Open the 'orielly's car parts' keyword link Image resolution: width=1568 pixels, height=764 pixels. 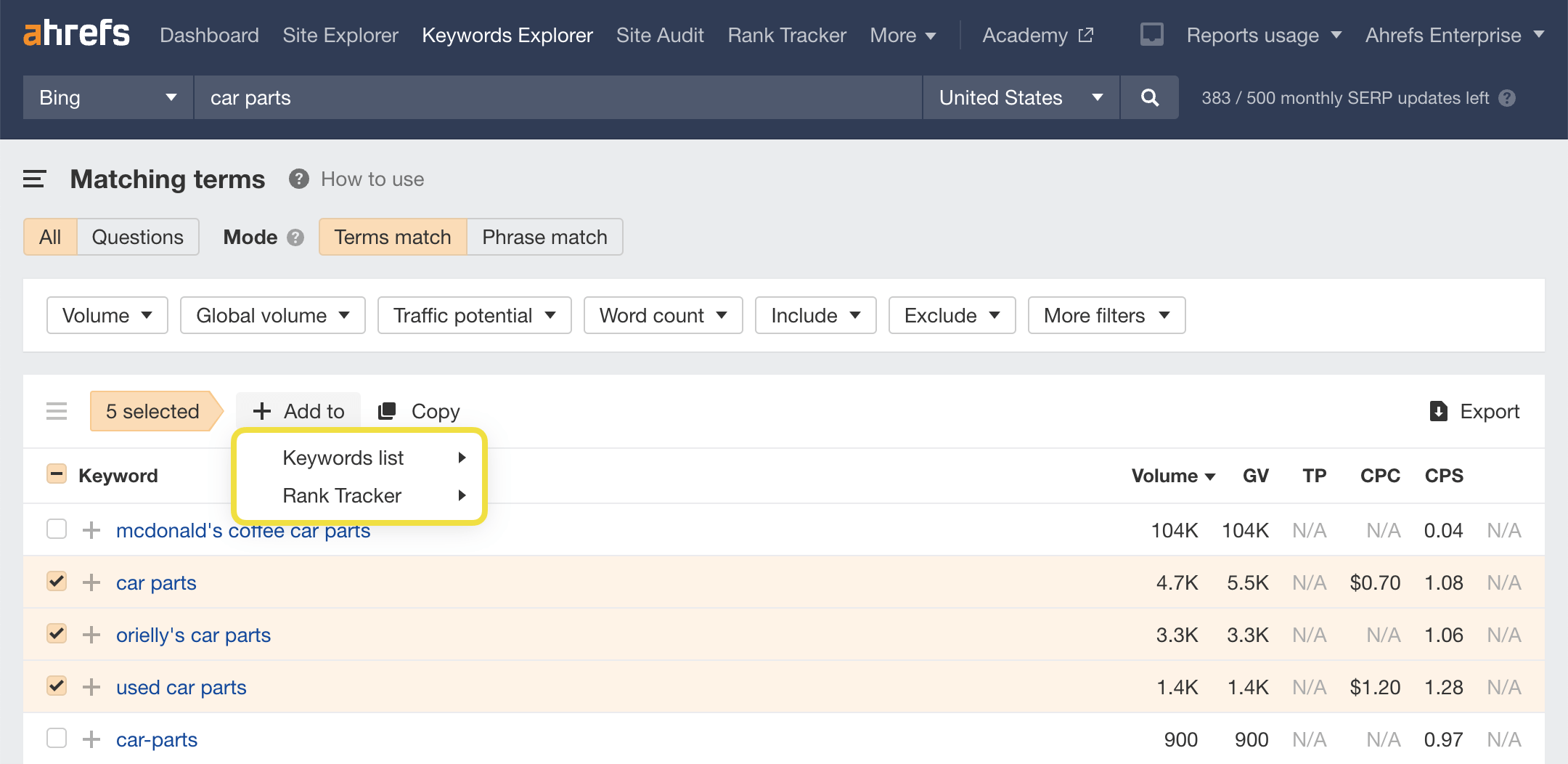[193, 635]
